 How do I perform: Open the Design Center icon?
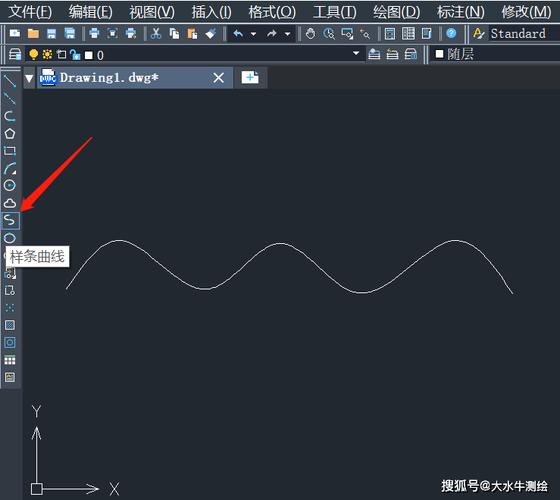pos(408,34)
